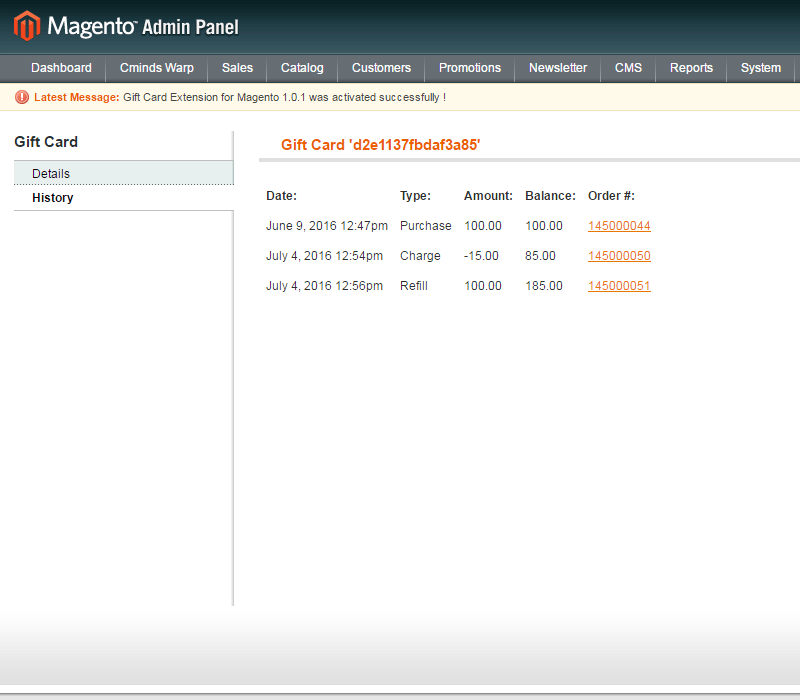Expand the System menu
800x700 pixels.
point(761,68)
